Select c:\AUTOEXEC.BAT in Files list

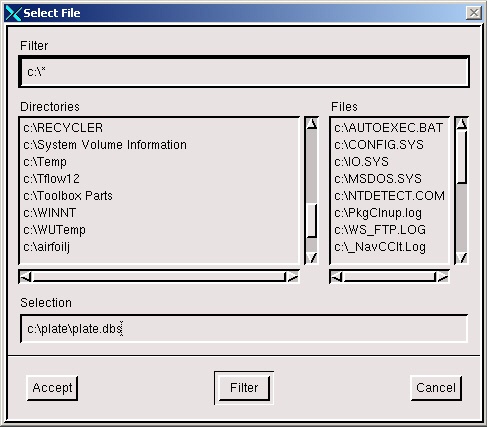coord(389,128)
